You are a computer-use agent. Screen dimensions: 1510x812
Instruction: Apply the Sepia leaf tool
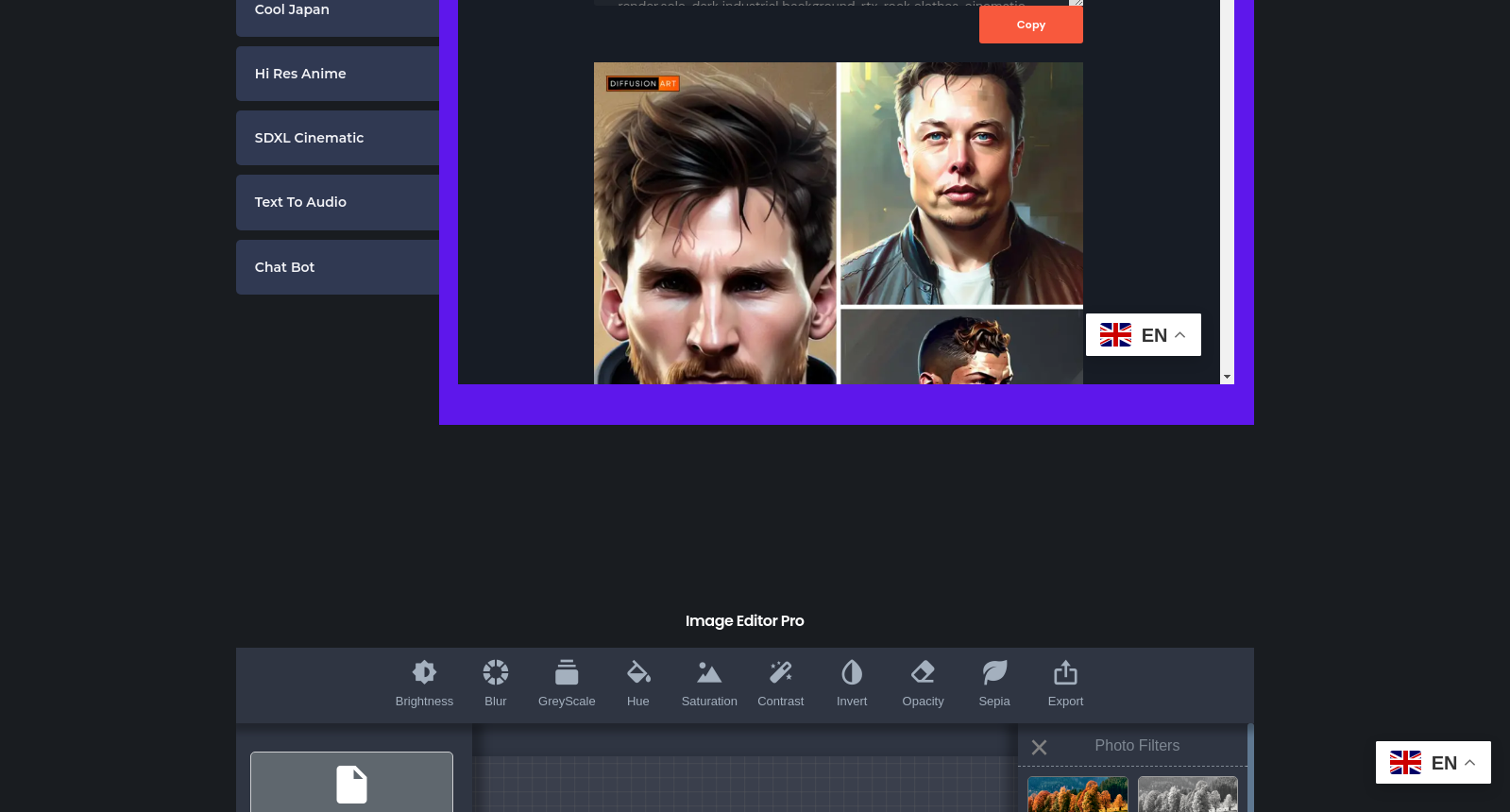(x=994, y=672)
